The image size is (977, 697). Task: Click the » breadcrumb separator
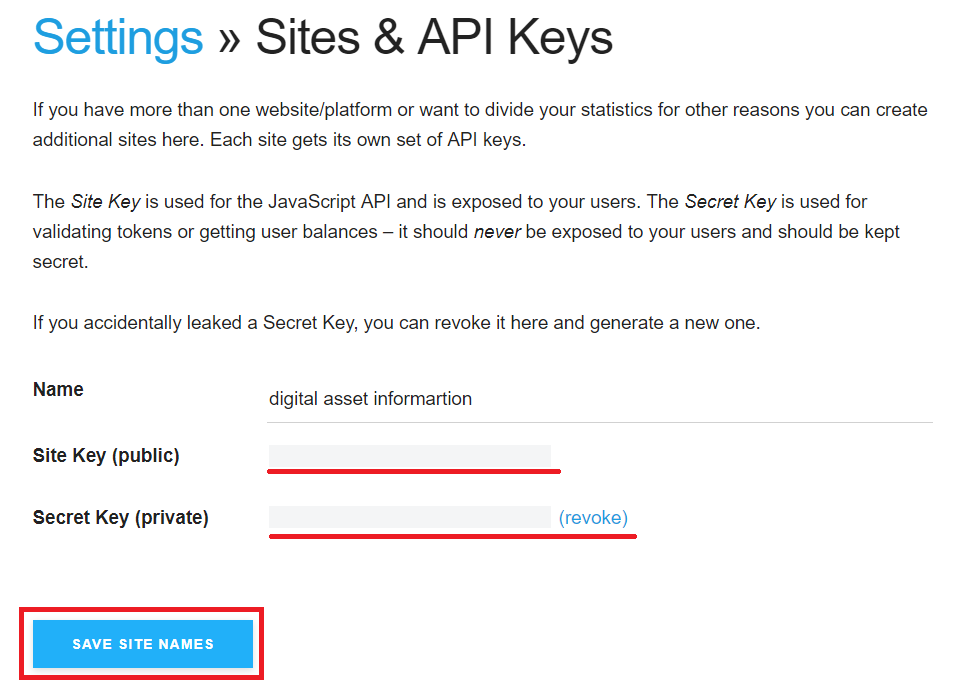pyautogui.click(x=229, y=40)
